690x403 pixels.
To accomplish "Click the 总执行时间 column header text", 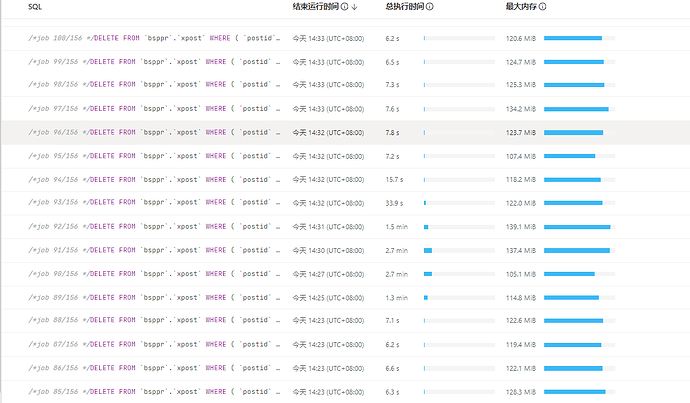I will (x=403, y=6).
